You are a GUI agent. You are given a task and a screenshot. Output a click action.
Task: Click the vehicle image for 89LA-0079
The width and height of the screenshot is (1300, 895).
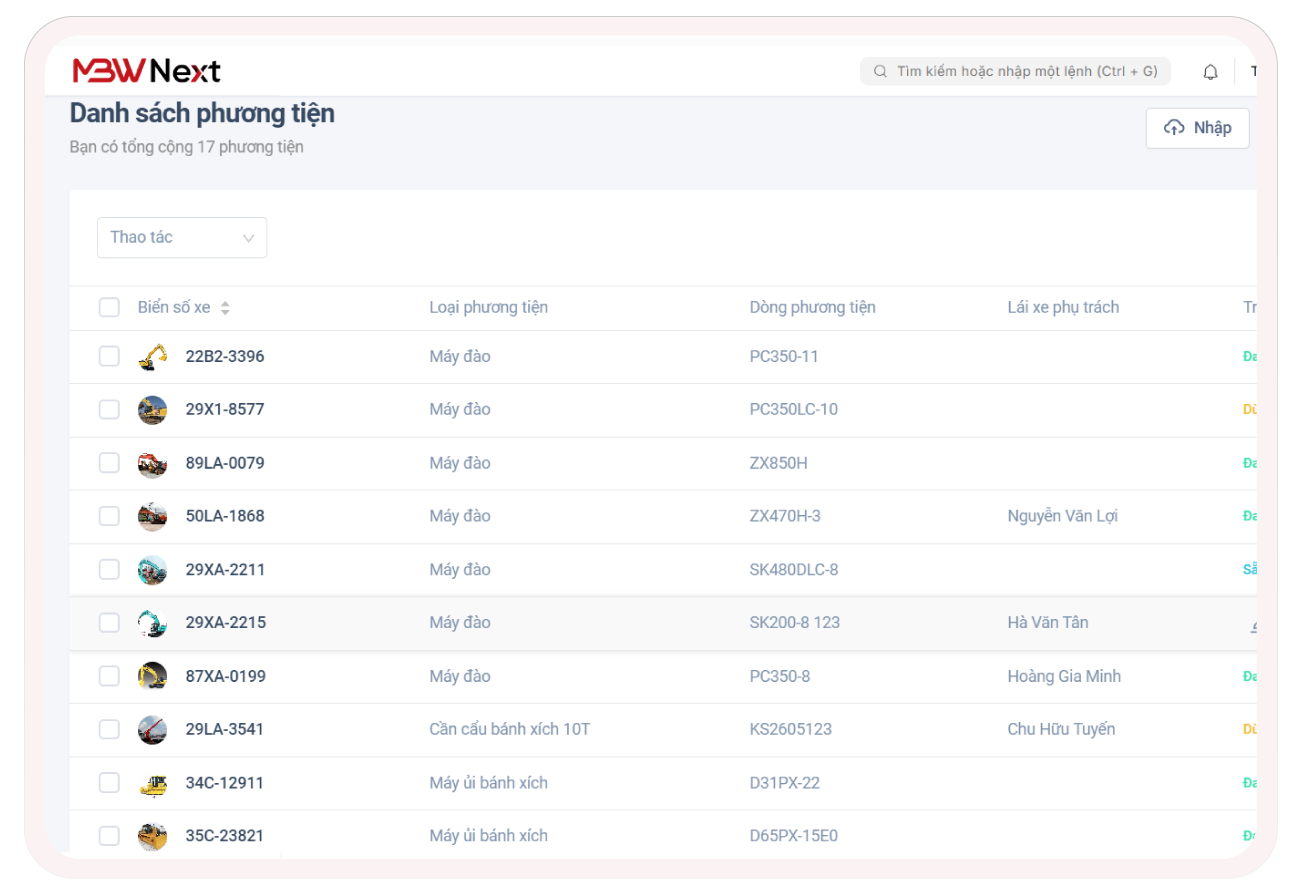[152, 464]
